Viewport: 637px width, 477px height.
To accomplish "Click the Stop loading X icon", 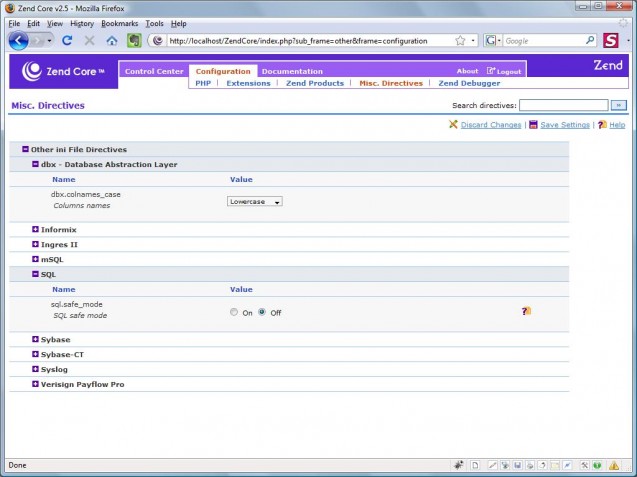I will pyautogui.click(x=89, y=41).
